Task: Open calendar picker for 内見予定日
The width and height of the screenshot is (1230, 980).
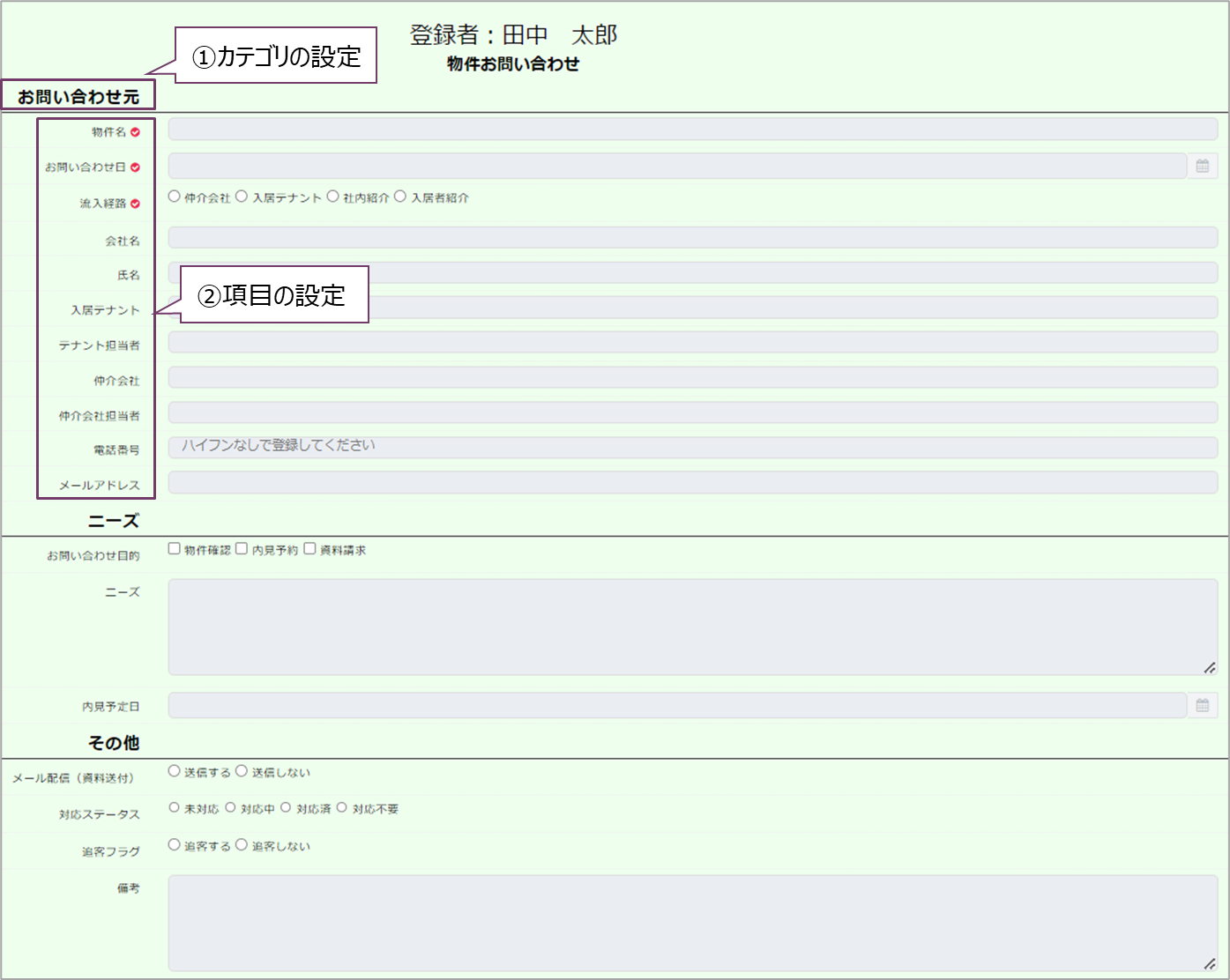Action: click(1202, 705)
